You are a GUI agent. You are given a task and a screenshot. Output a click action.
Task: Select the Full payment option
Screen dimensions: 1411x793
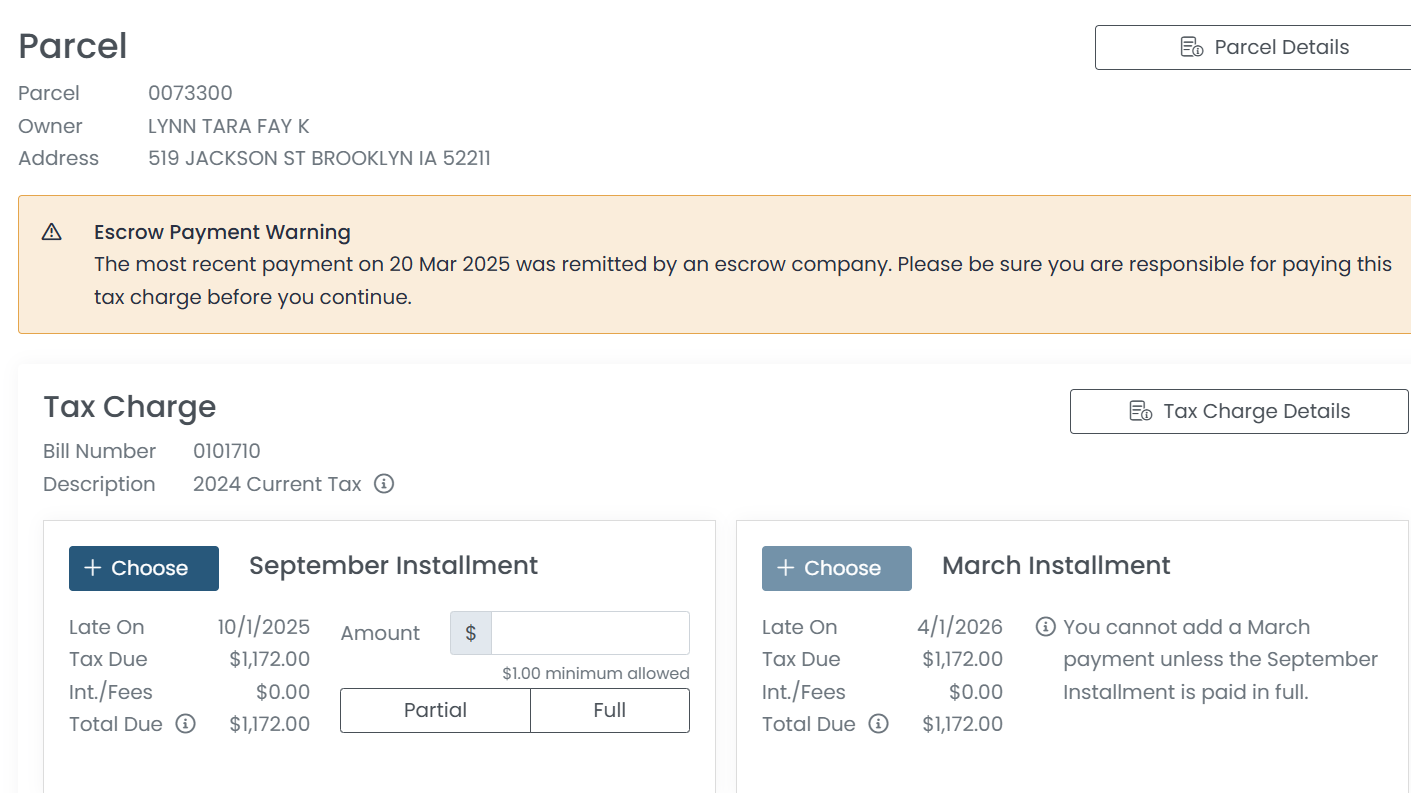(609, 710)
